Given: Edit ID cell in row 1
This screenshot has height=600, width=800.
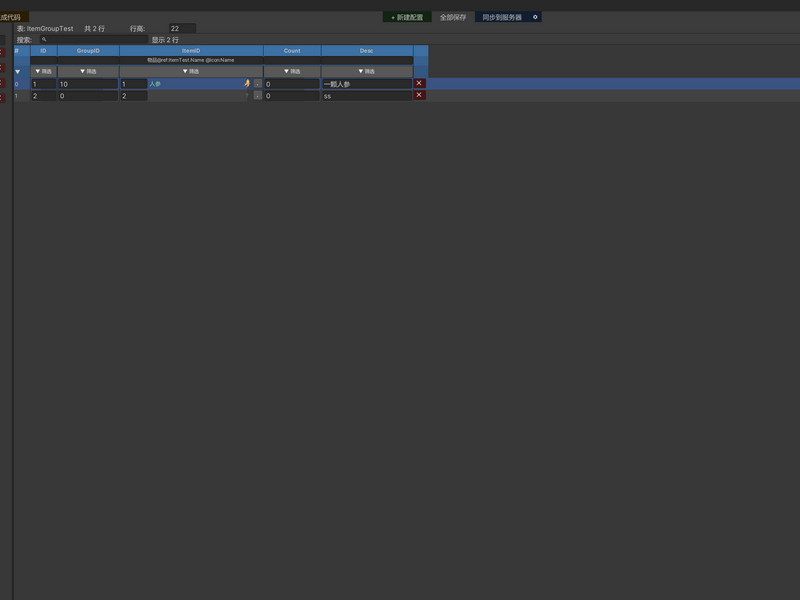Looking at the screenshot, I should coord(43,96).
